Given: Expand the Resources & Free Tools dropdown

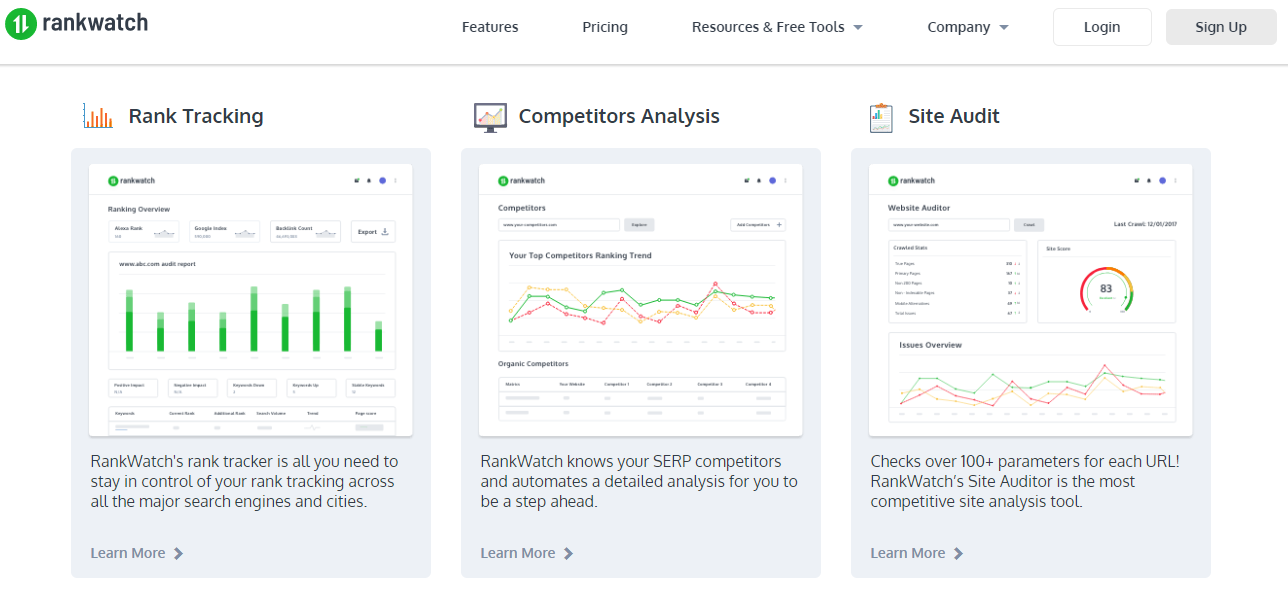Looking at the screenshot, I should pyautogui.click(x=777, y=27).
